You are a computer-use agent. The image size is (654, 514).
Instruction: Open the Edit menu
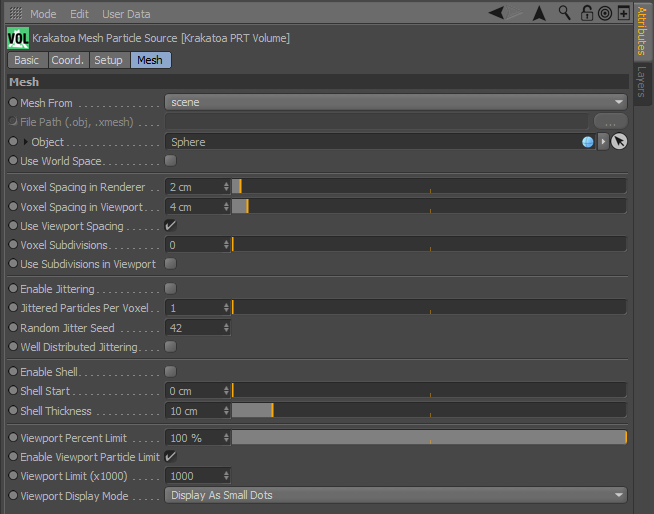(x=79, y=14)
